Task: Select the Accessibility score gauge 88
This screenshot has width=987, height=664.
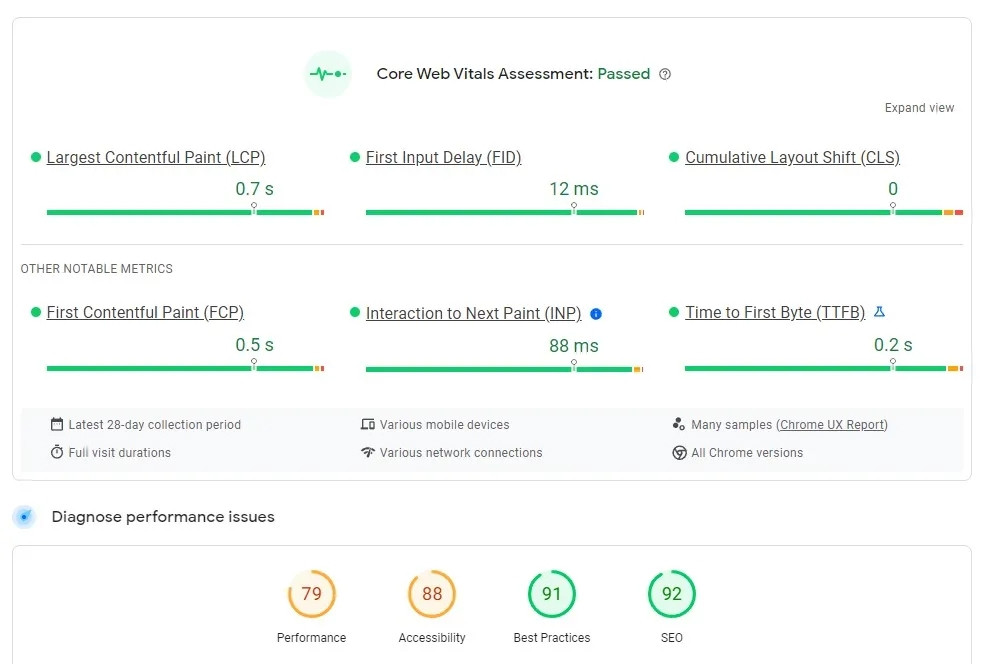Action: coord(432,595)
